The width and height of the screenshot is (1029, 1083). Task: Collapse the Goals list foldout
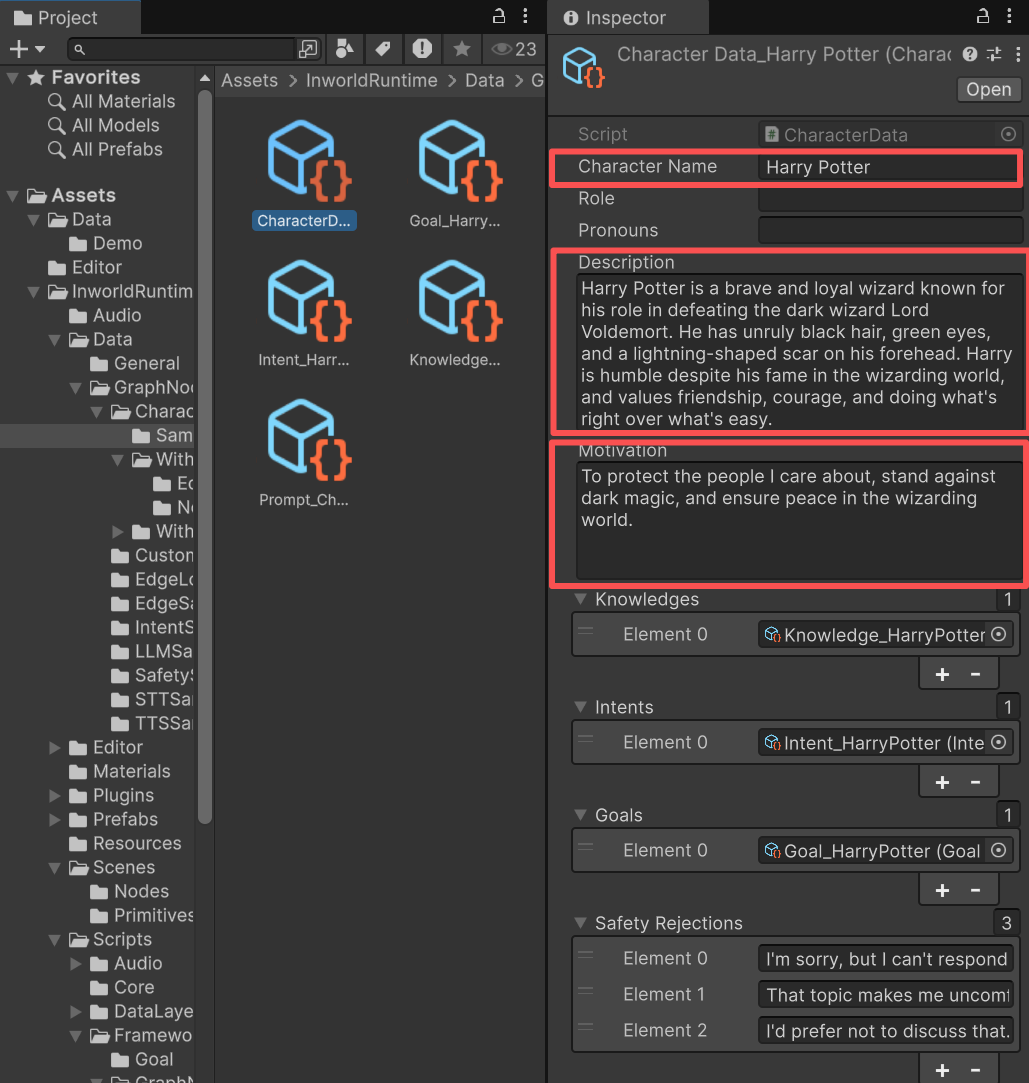point(581,815)
